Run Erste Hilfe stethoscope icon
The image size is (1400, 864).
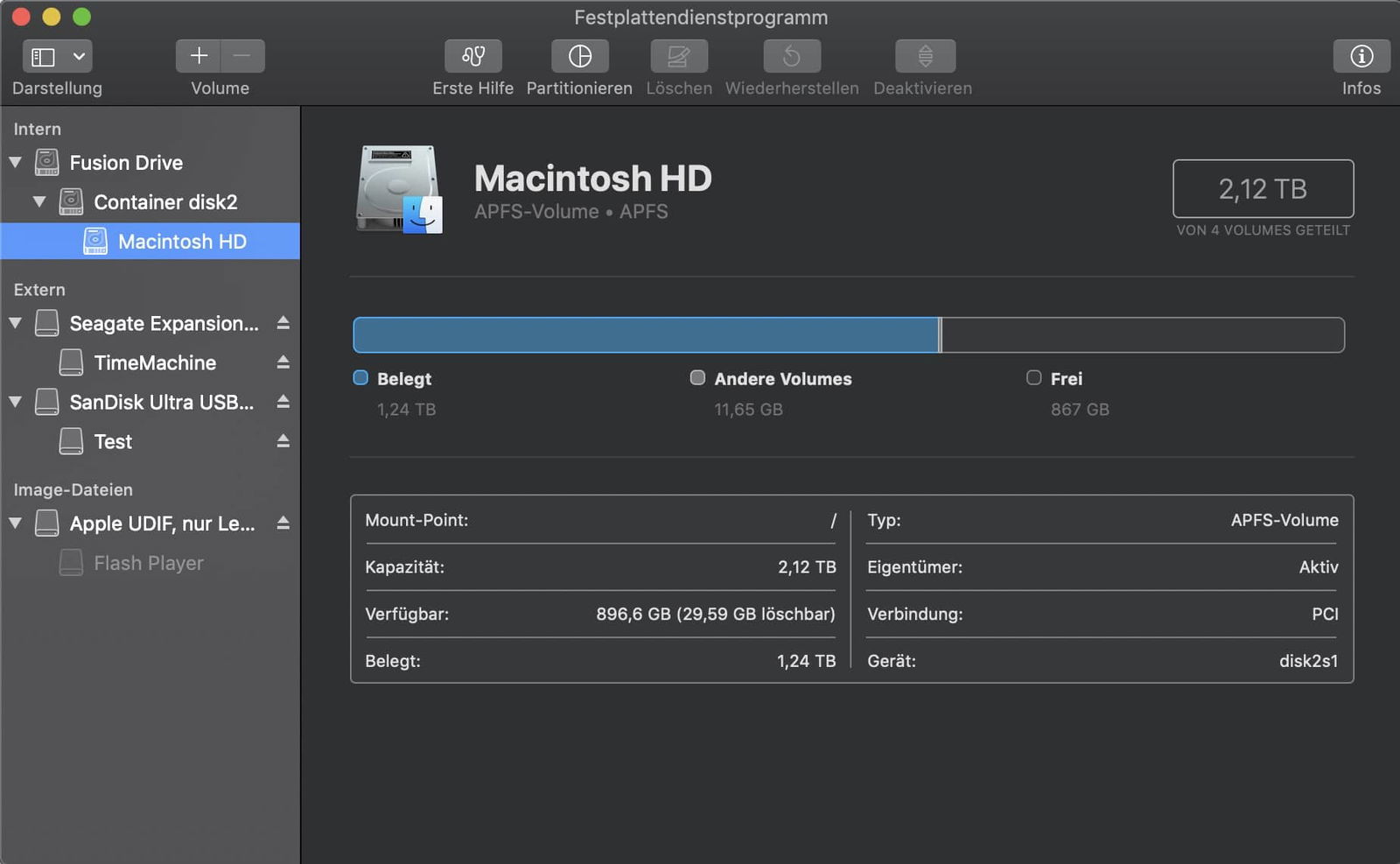click(x=473, y=56)
